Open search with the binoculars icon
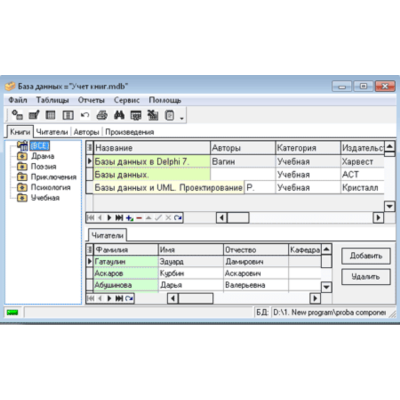The width and height of the screenshot is (400, 400). point(119,115)
